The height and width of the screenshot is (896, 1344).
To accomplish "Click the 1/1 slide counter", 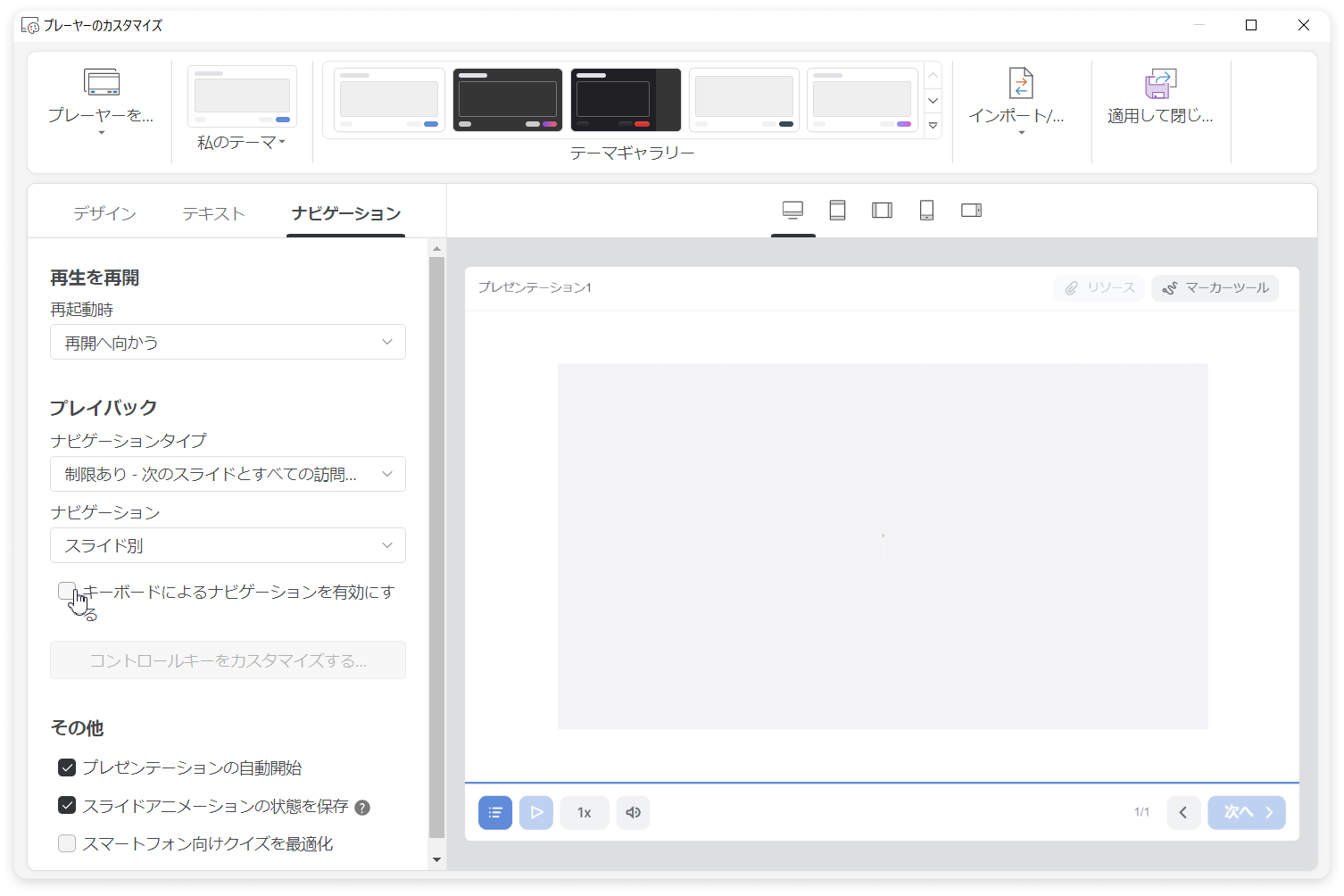I will click(1141, 812).
